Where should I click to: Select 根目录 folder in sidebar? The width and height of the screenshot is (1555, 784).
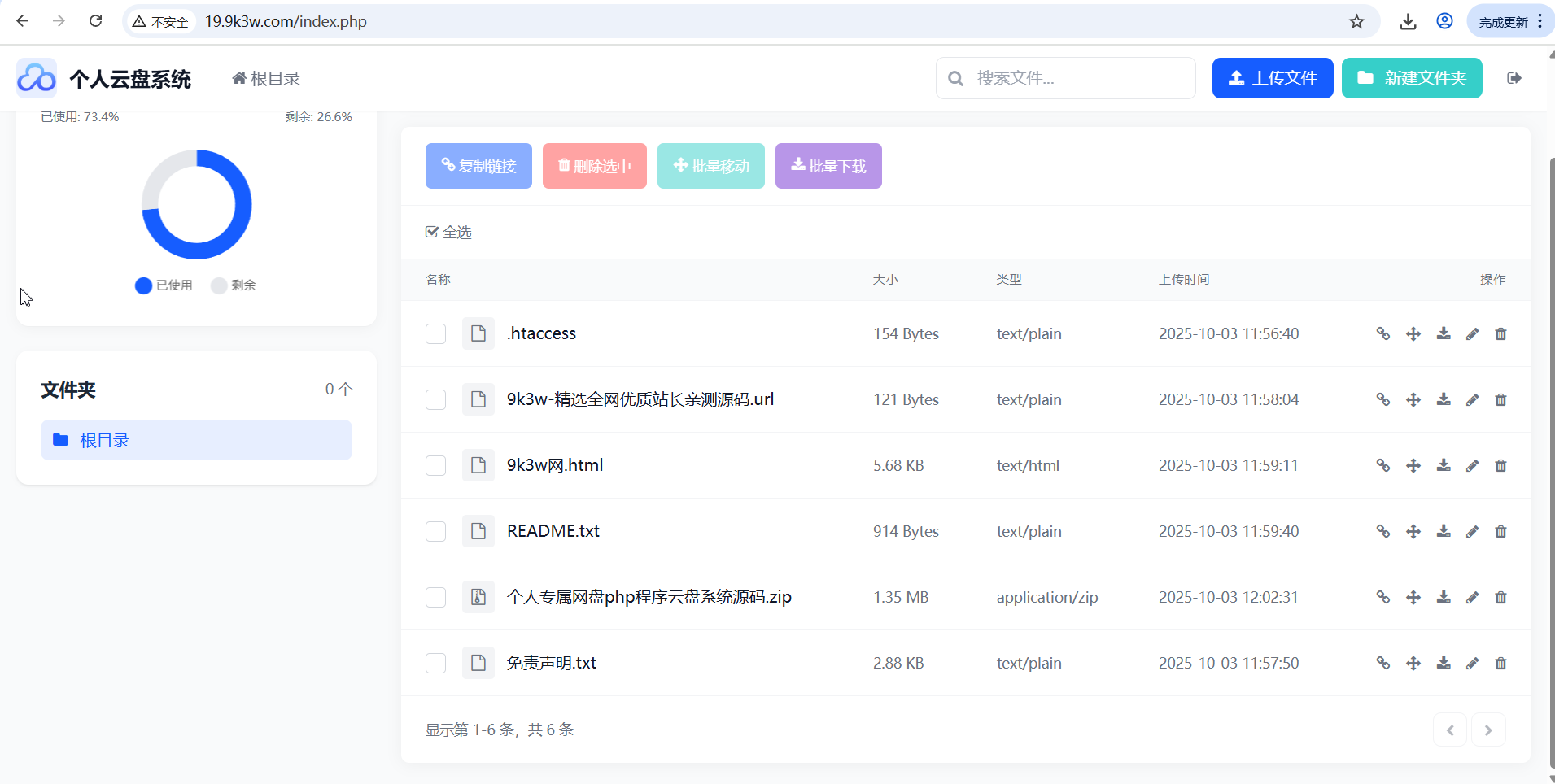coord(196,440)
